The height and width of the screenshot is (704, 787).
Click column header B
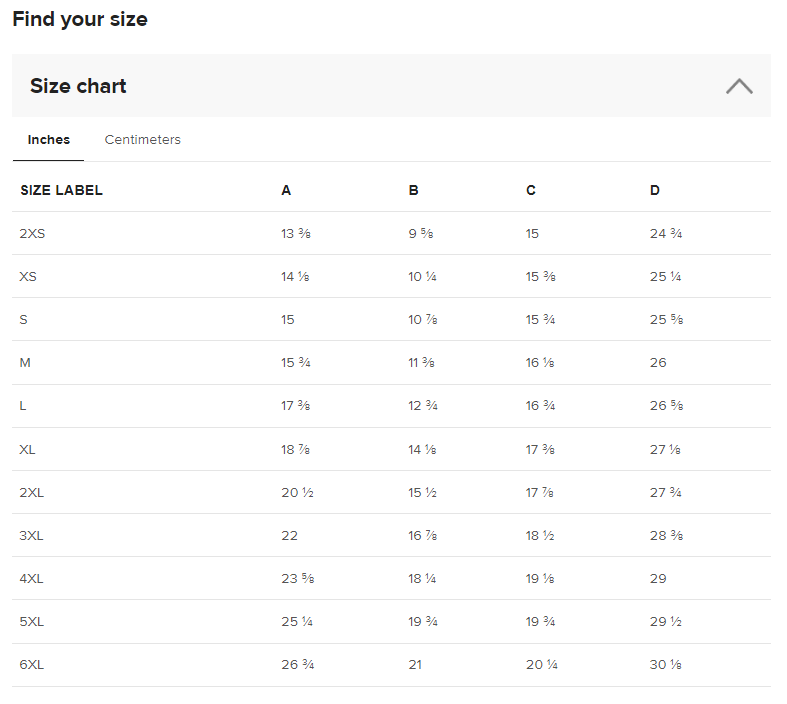tap(413, 190)
